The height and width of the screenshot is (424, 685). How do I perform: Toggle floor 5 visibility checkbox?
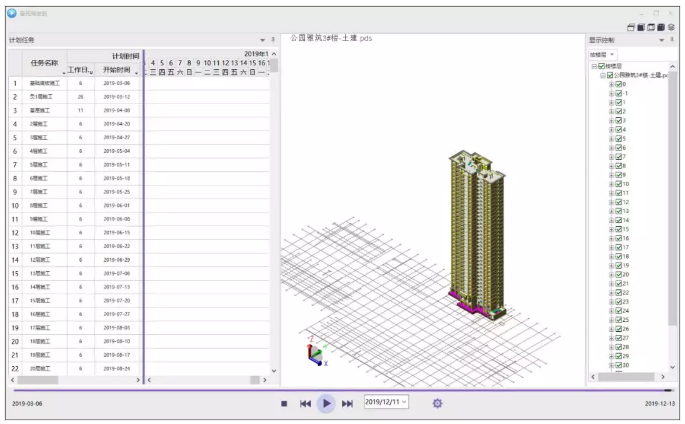coord(618,139)
